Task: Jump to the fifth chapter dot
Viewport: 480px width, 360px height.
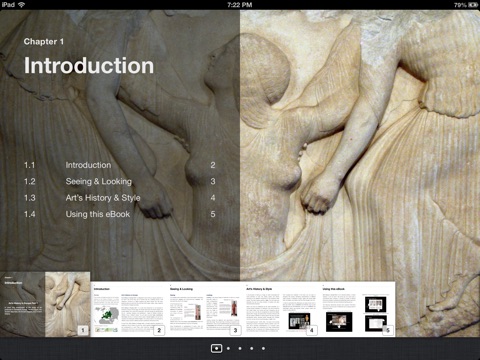Action: pos(263,348)
